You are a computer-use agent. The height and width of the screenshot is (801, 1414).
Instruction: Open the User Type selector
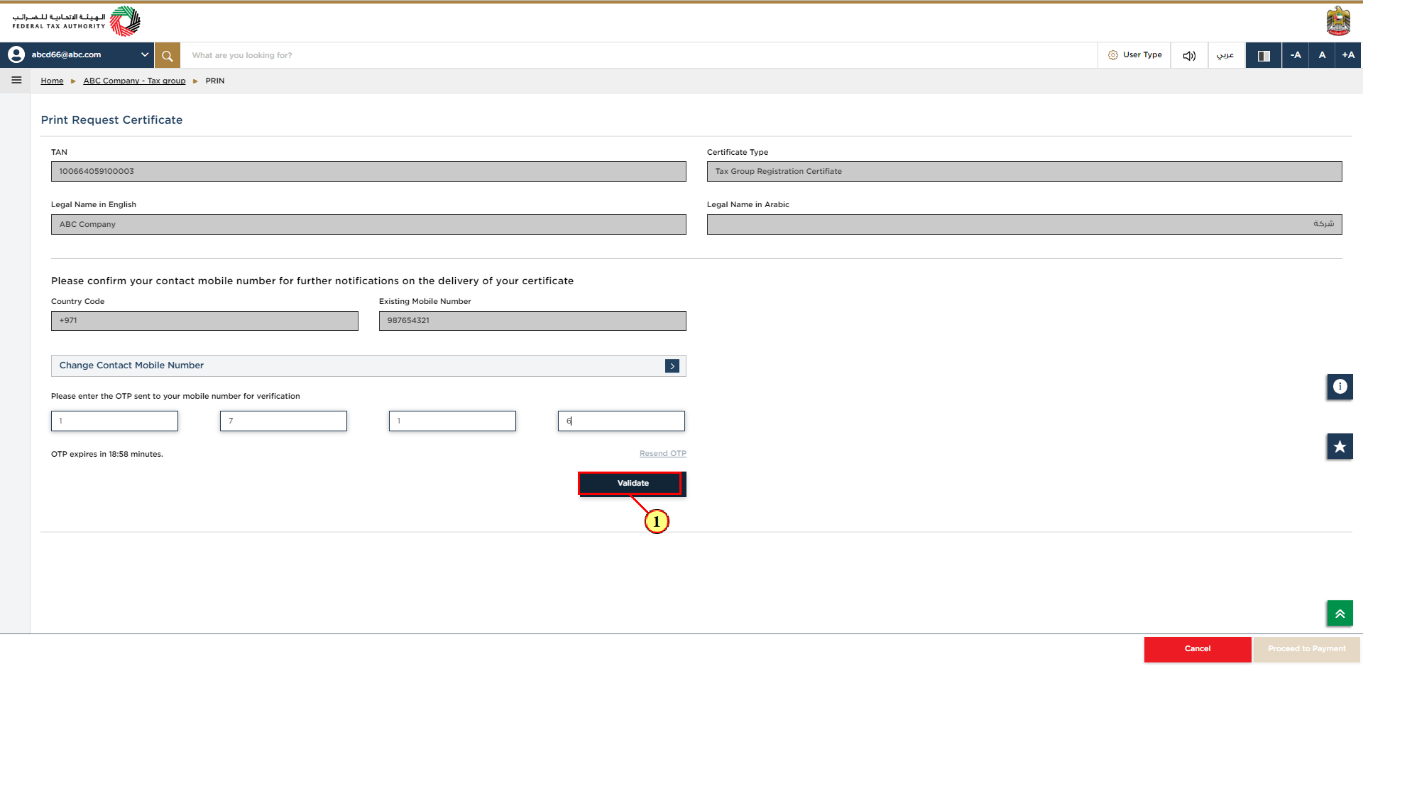1135,55
